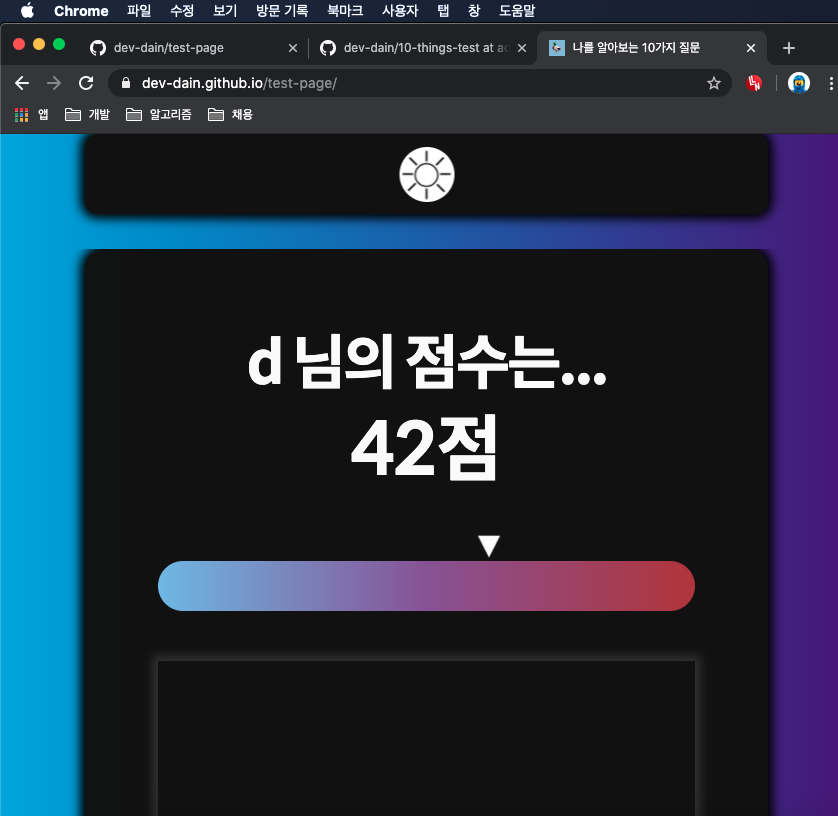View site info via the lock icon
Viewport: 838px width, 816px height.
(126, 83)
